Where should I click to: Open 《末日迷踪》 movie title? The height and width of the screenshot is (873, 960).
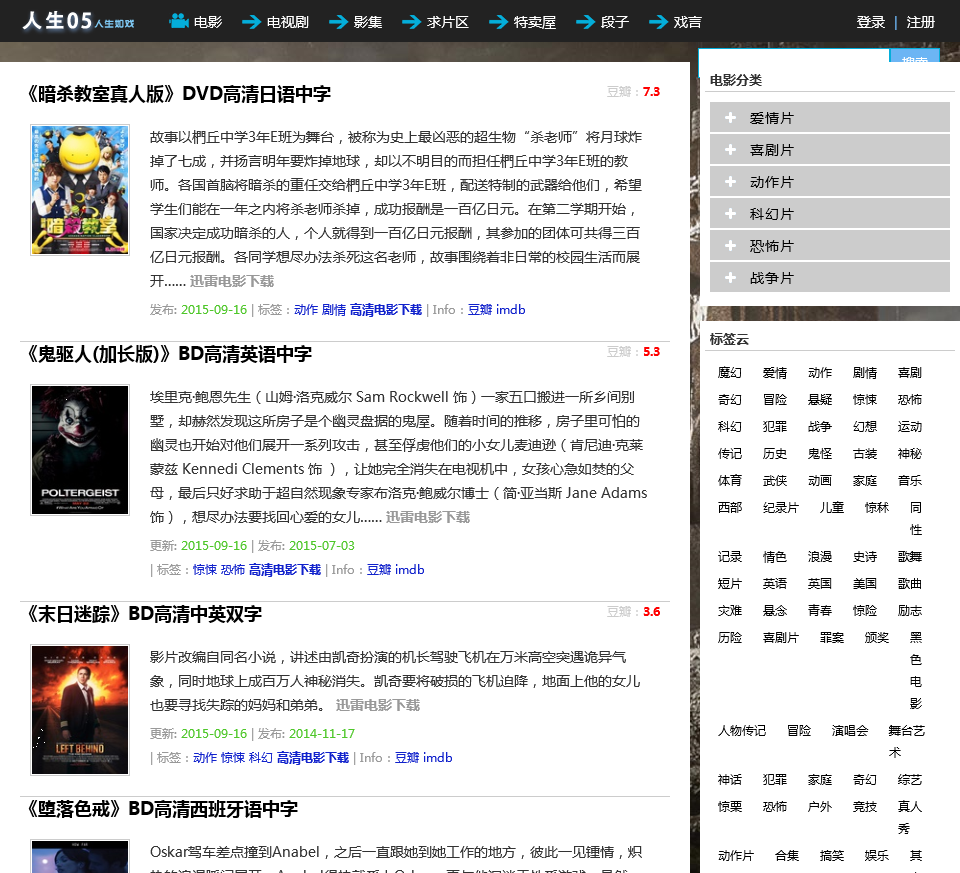click(143, 614)
